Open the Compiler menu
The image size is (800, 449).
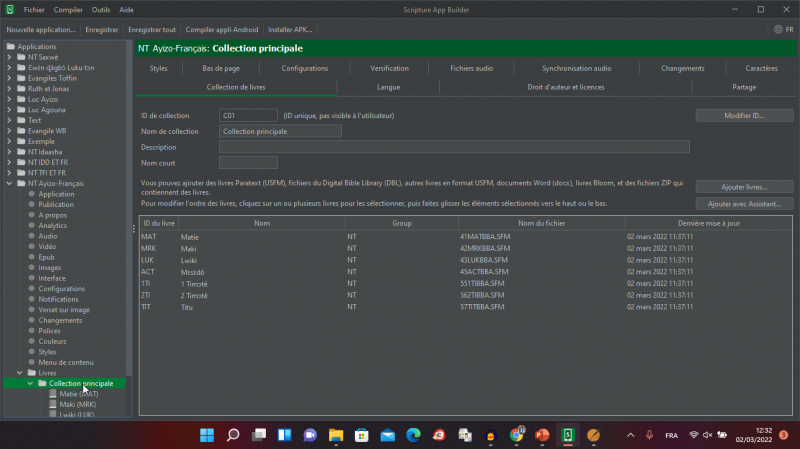68,9
